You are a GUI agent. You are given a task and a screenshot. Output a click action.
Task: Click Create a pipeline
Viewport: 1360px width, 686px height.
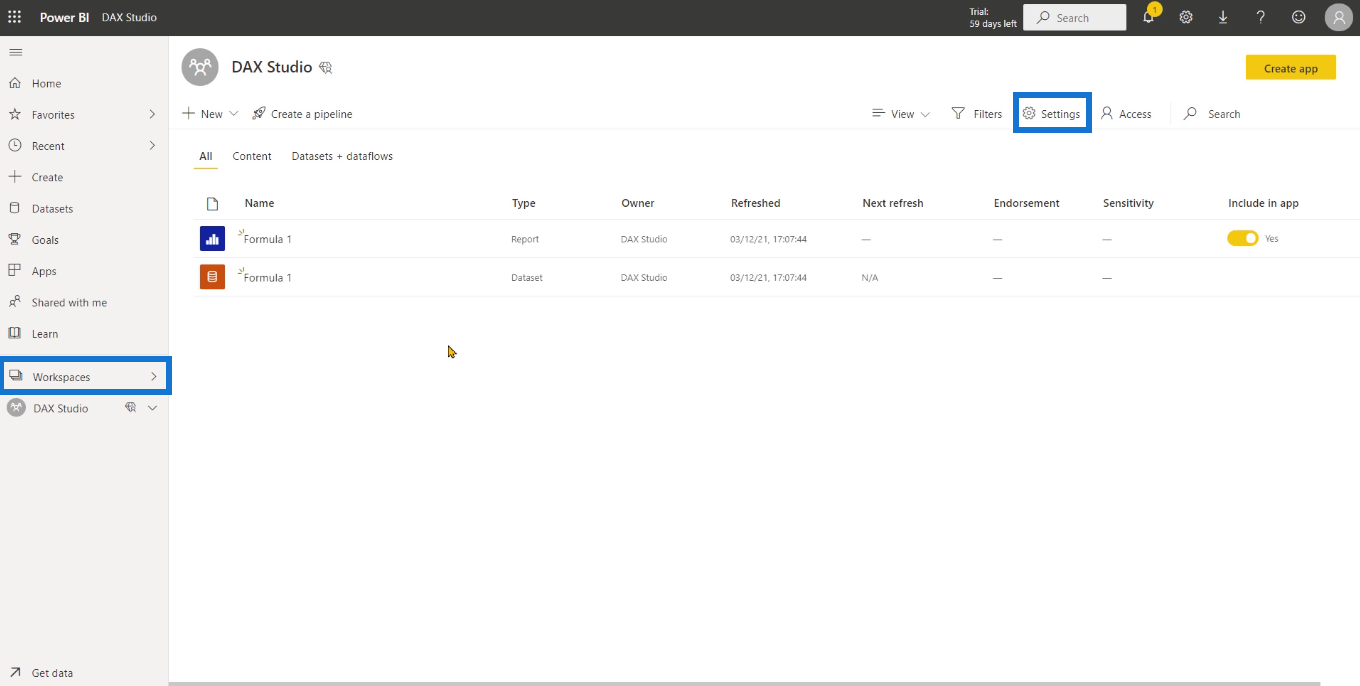[x=302, y=114]
